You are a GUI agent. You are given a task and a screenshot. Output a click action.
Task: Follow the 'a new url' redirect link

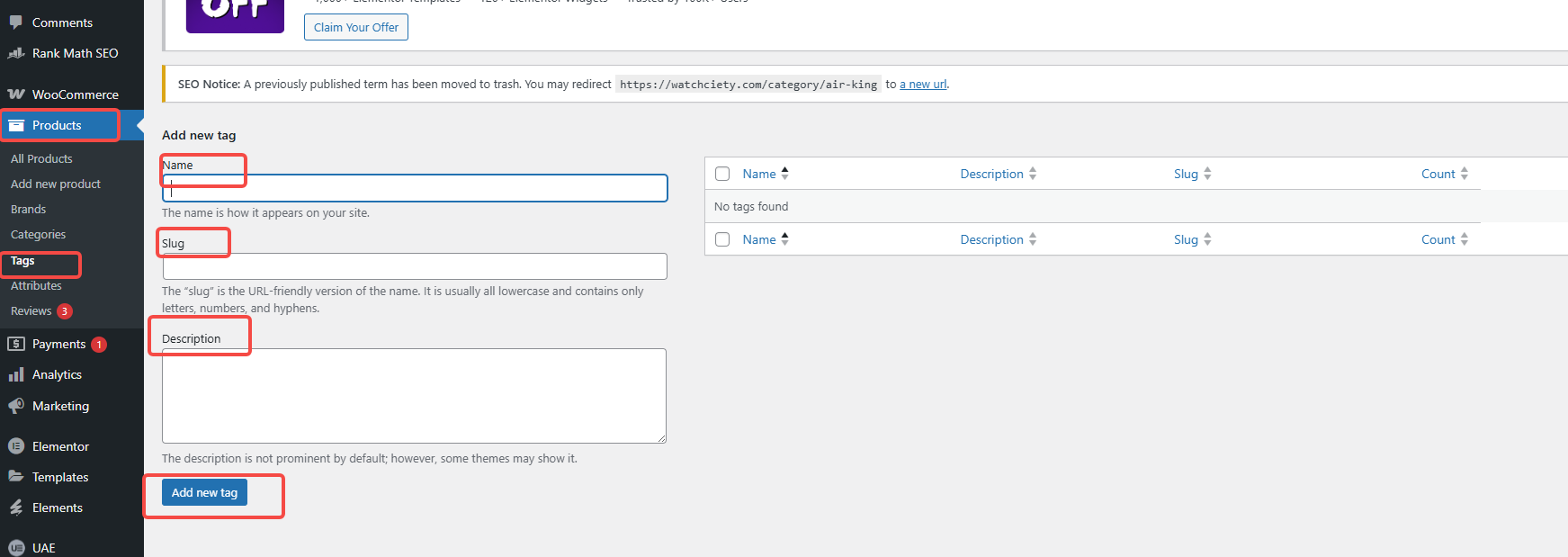click(x=923, y=85)
